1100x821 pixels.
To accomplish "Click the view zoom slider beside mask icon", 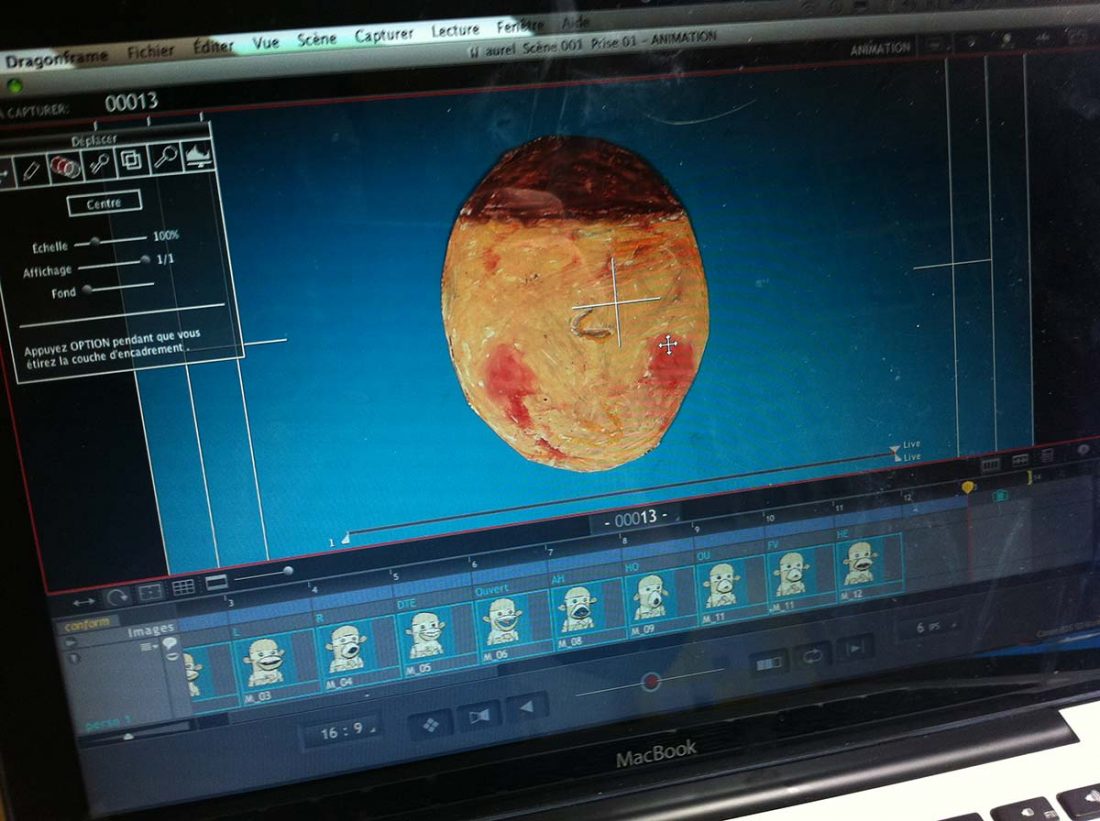I will pyautogui.click(x=264, y=575).
